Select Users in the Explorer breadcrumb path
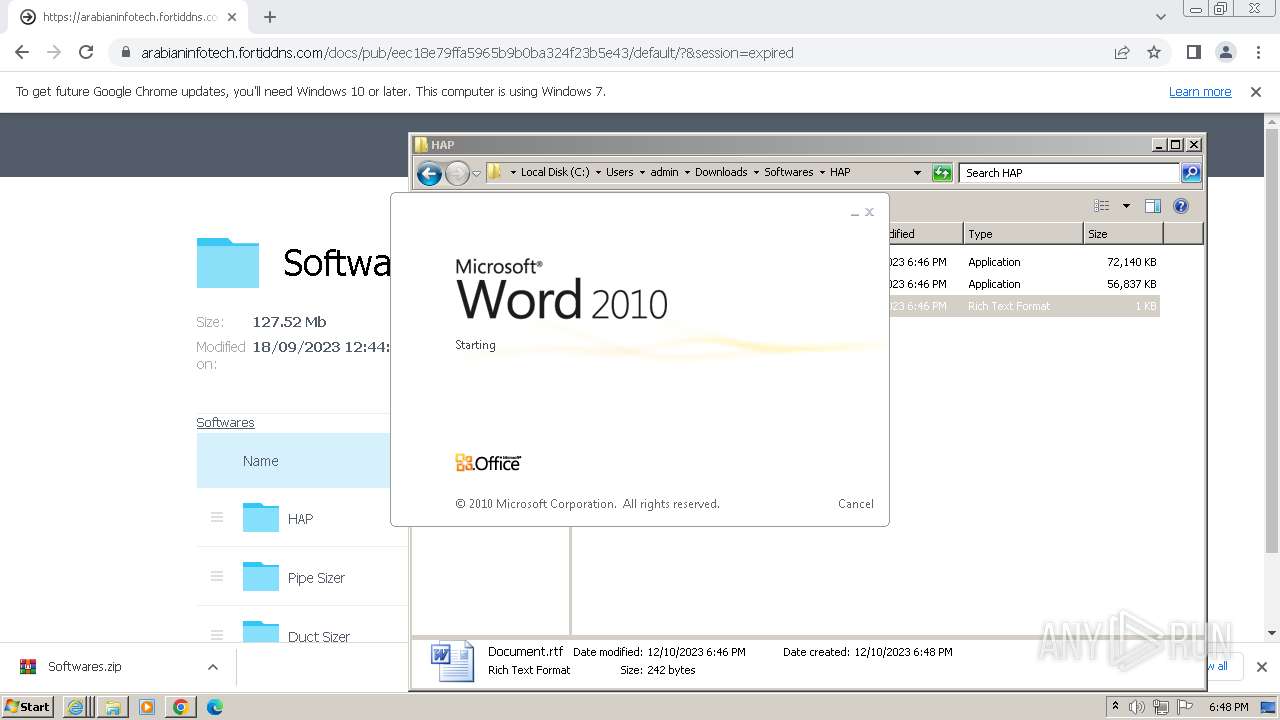This screenshot has width=1280, height=720. [619, 172]
